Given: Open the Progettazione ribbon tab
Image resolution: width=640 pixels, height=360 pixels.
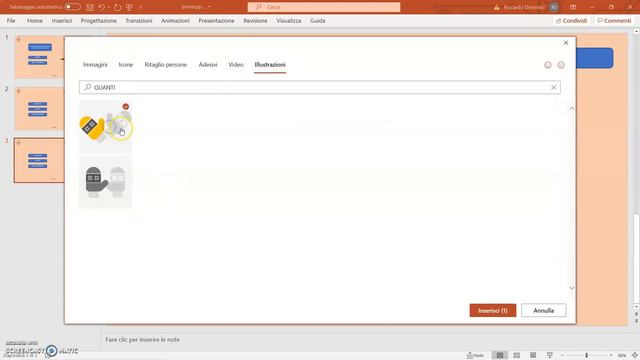Looking at the screenshot, I should [x=98, y=20].
